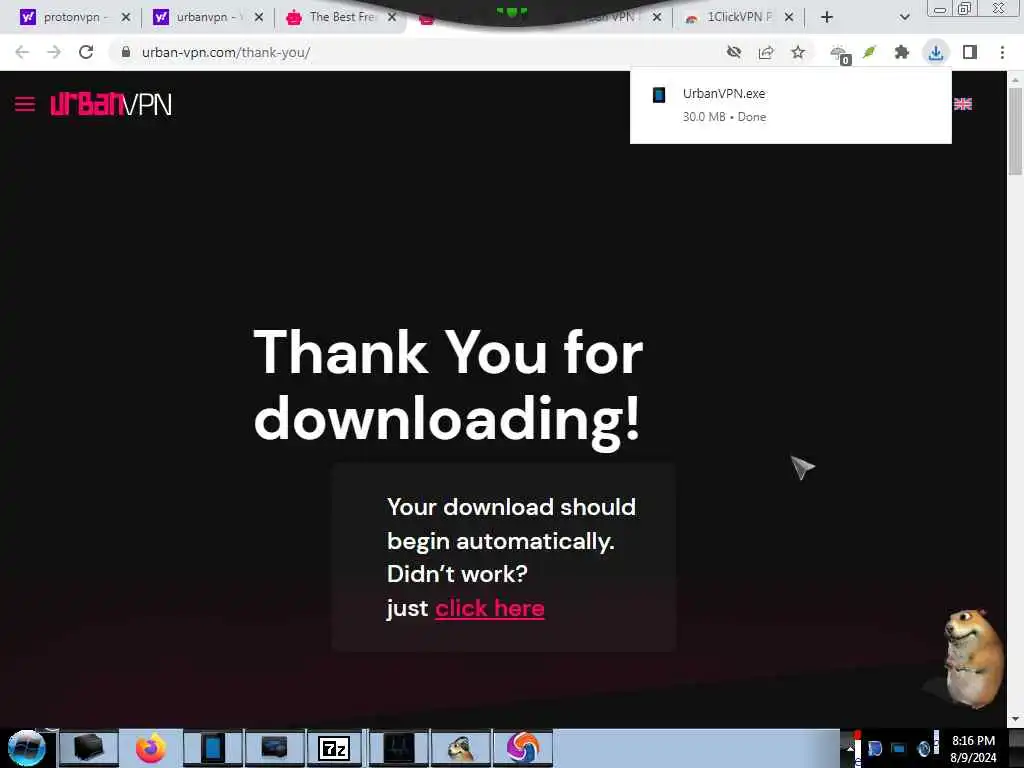This screenshot has width=1024, height=768.
Task: Click the hamster desktop mascot
Action: point(972,658)
